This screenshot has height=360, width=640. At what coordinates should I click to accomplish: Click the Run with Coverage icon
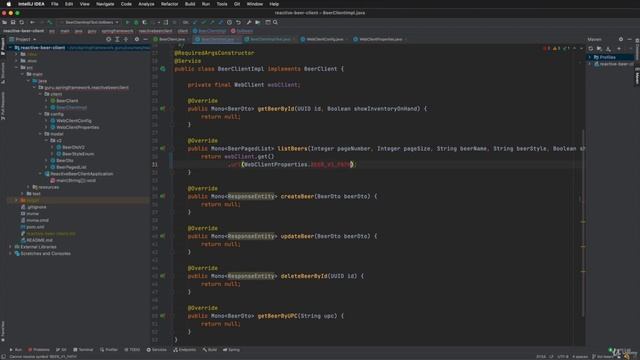coord(144,22)
